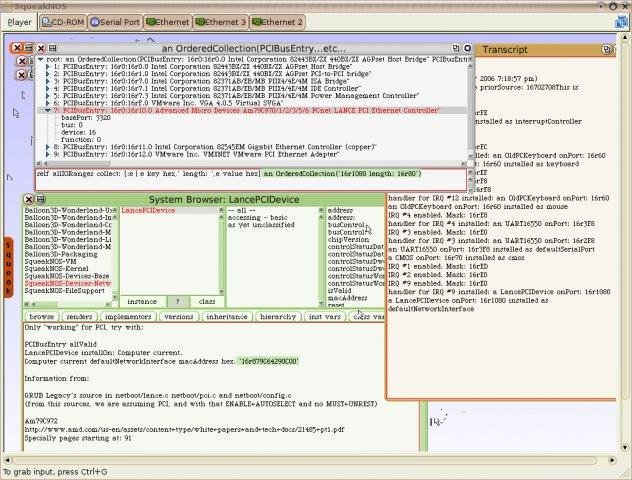Screen dimensions: 632x480
Task: Toggle the Ethernet 2 device button
Action: 277,22
